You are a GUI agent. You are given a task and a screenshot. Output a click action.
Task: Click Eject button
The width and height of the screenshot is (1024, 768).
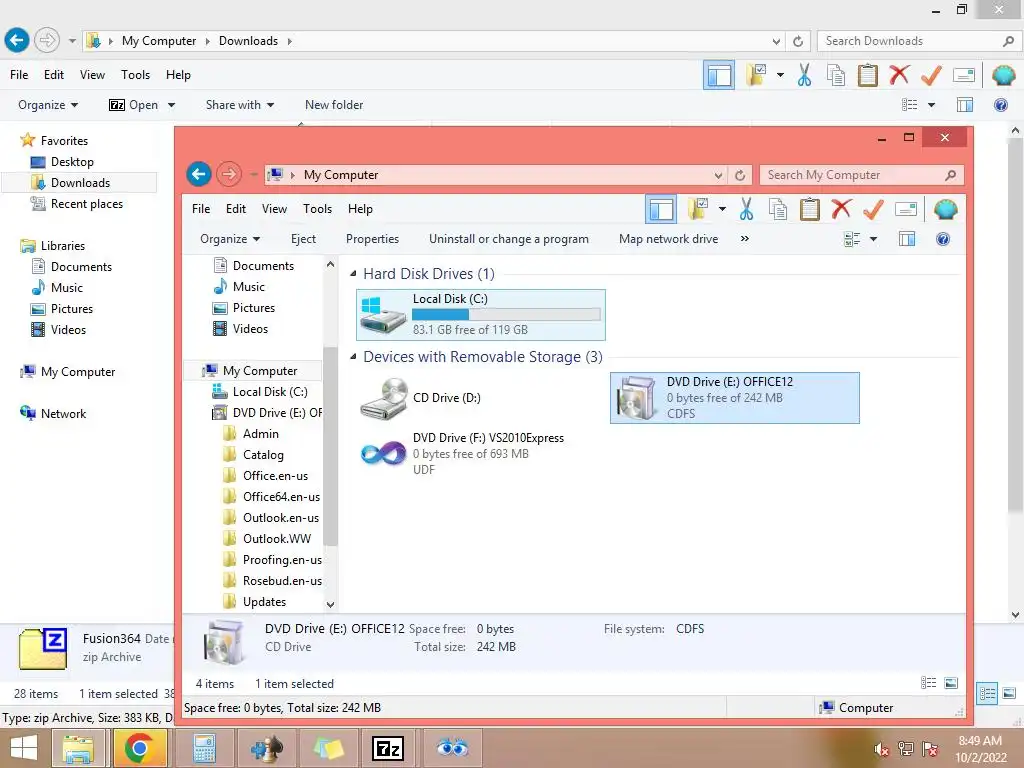(303, 239)
